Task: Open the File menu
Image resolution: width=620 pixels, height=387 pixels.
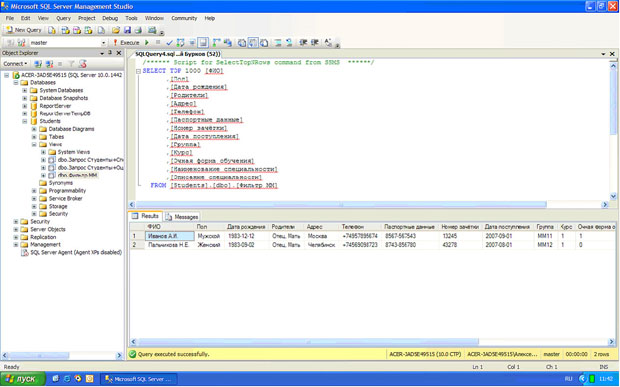Action: pos(9,18)
